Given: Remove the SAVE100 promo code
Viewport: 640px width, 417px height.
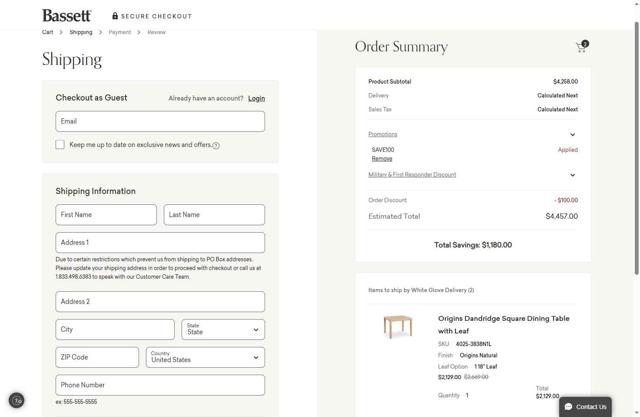Looking at the screenshot, I should click(382, 158).
